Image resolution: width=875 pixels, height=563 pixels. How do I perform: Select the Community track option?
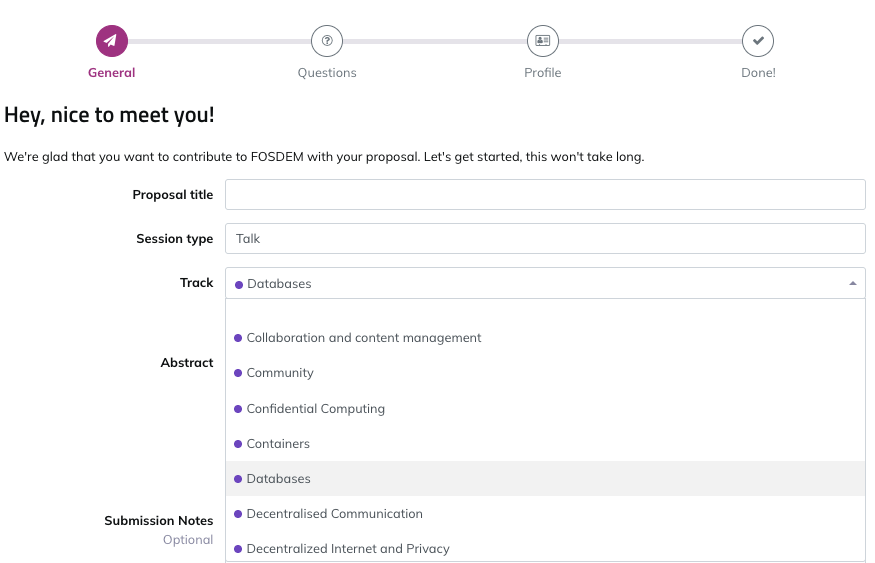click(x=545, y=373)
